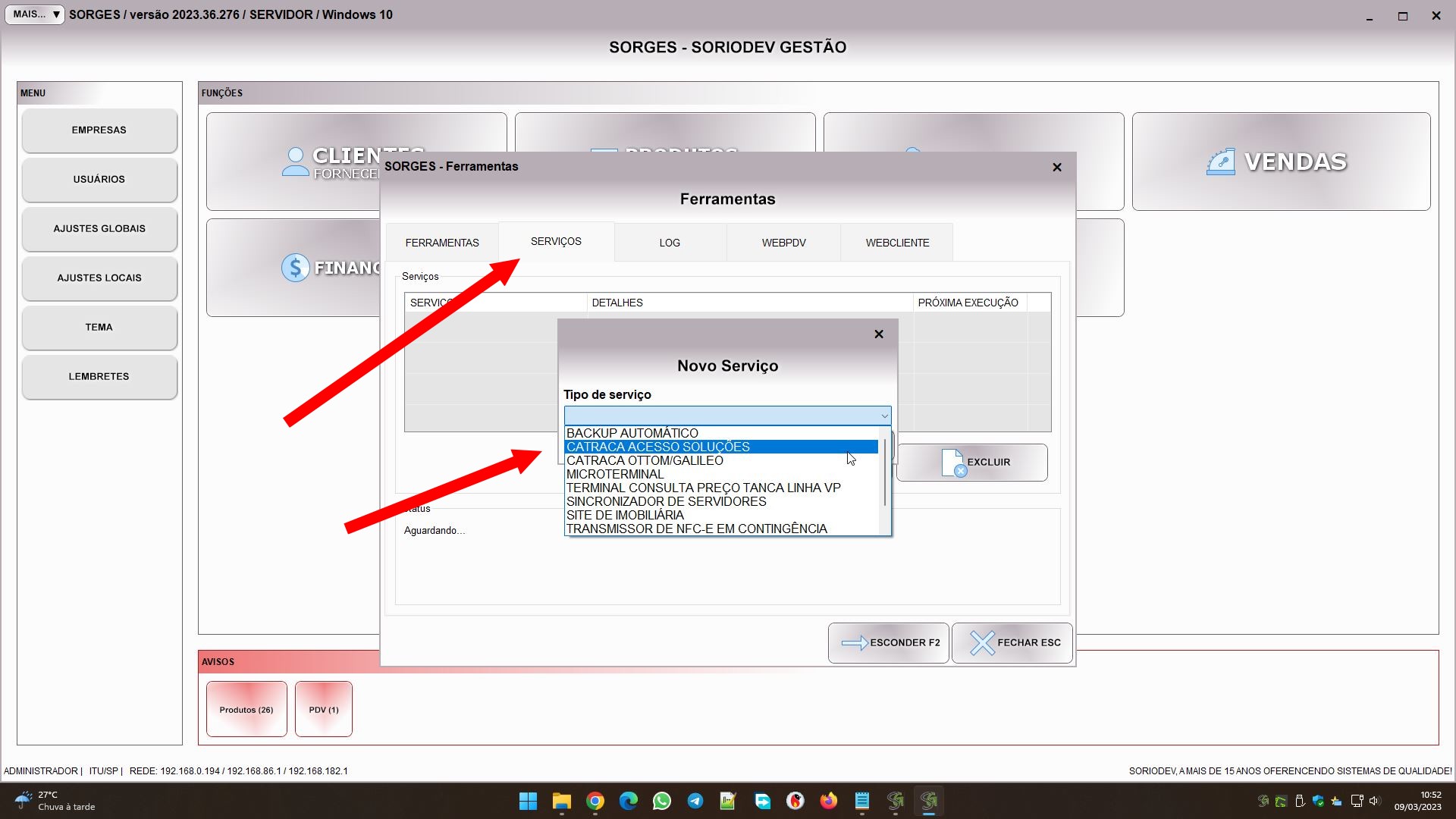This screenshot has height=819, width=1456.
Task: Click the ESCONDER F2 button
Action: tap(888, 643)
